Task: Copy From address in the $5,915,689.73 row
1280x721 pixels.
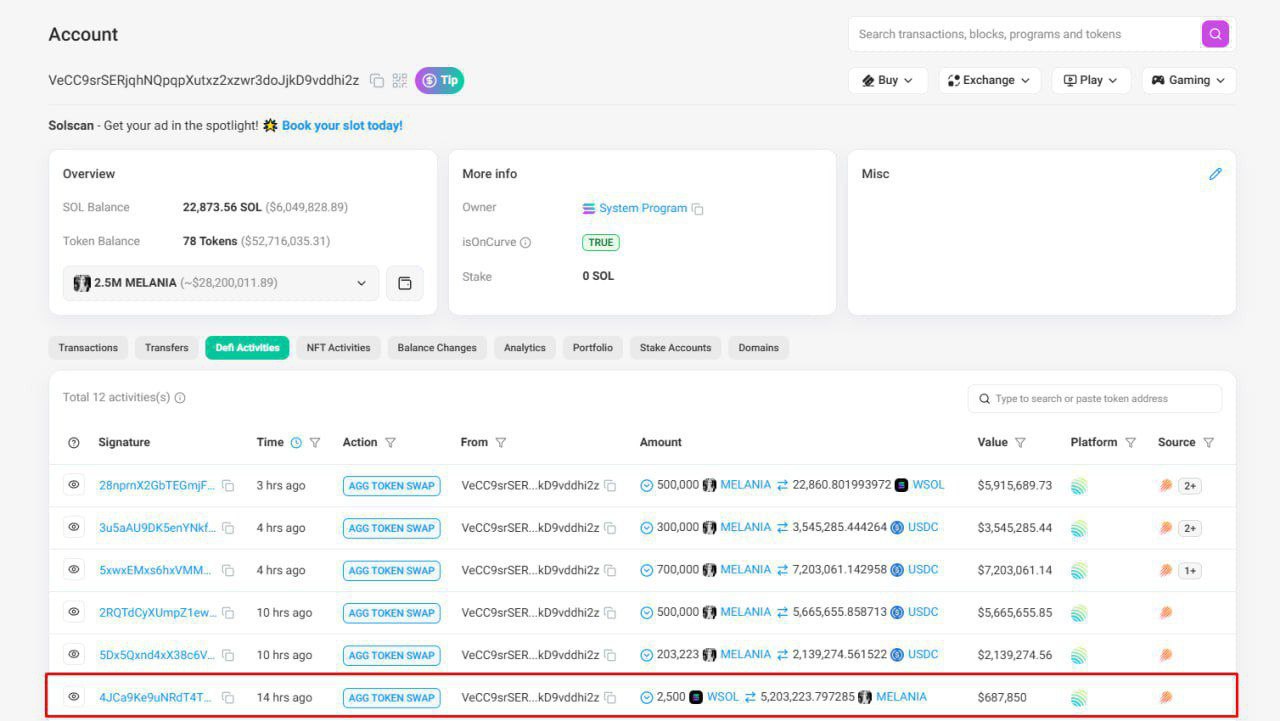Action: click(610, 486)
